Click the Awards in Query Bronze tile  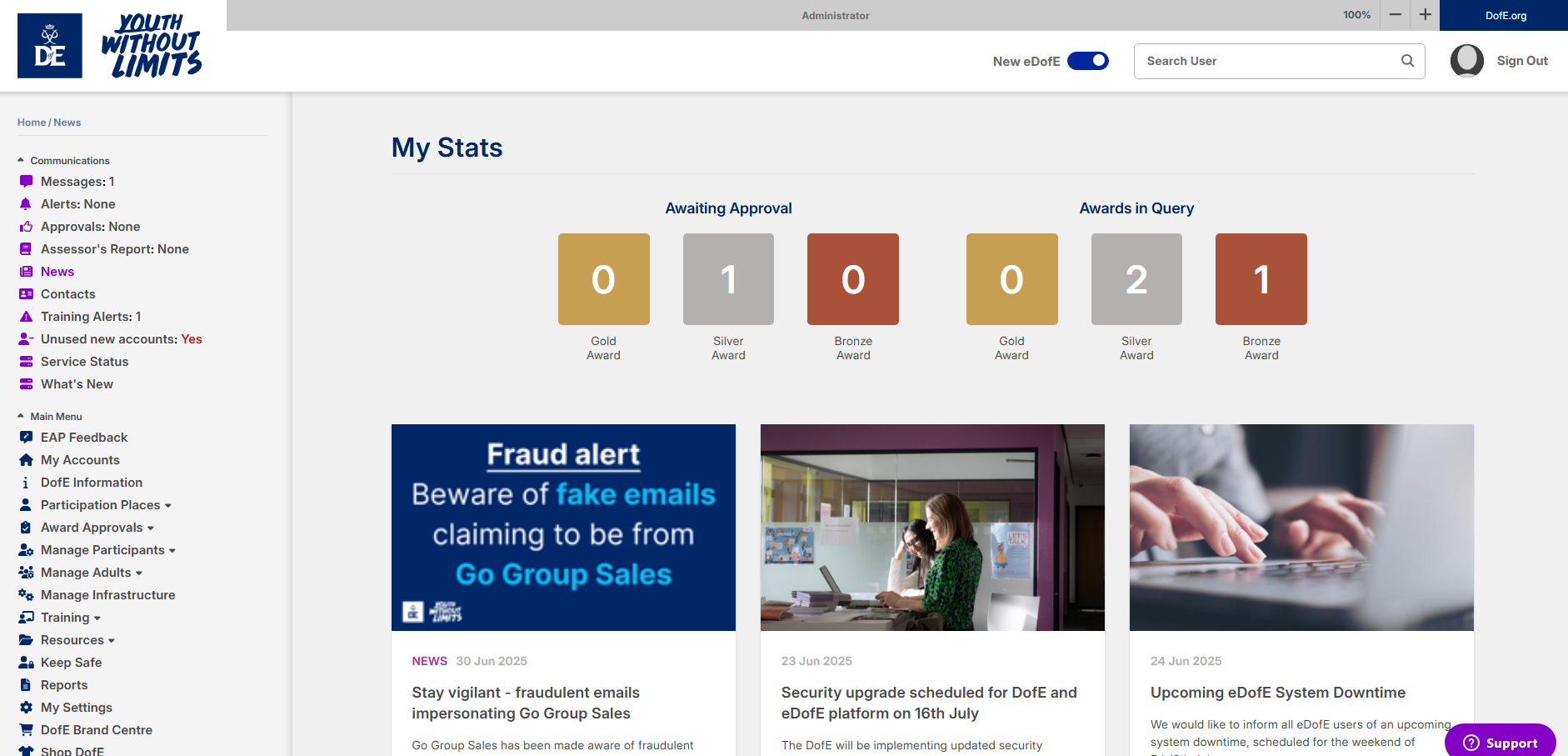coord(1261,279)
